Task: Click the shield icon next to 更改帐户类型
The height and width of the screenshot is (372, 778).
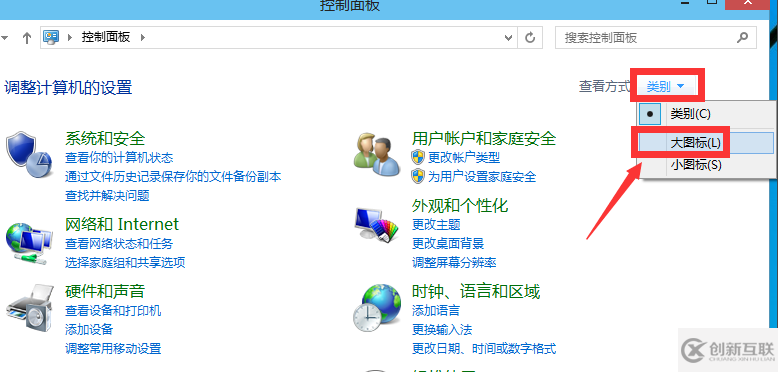Action: pos(418,158)
